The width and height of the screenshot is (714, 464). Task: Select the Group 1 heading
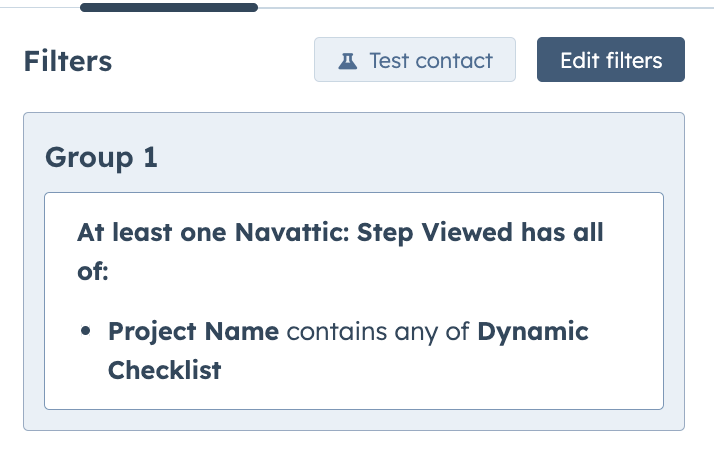pyautogui.click(x=102, y=158)
